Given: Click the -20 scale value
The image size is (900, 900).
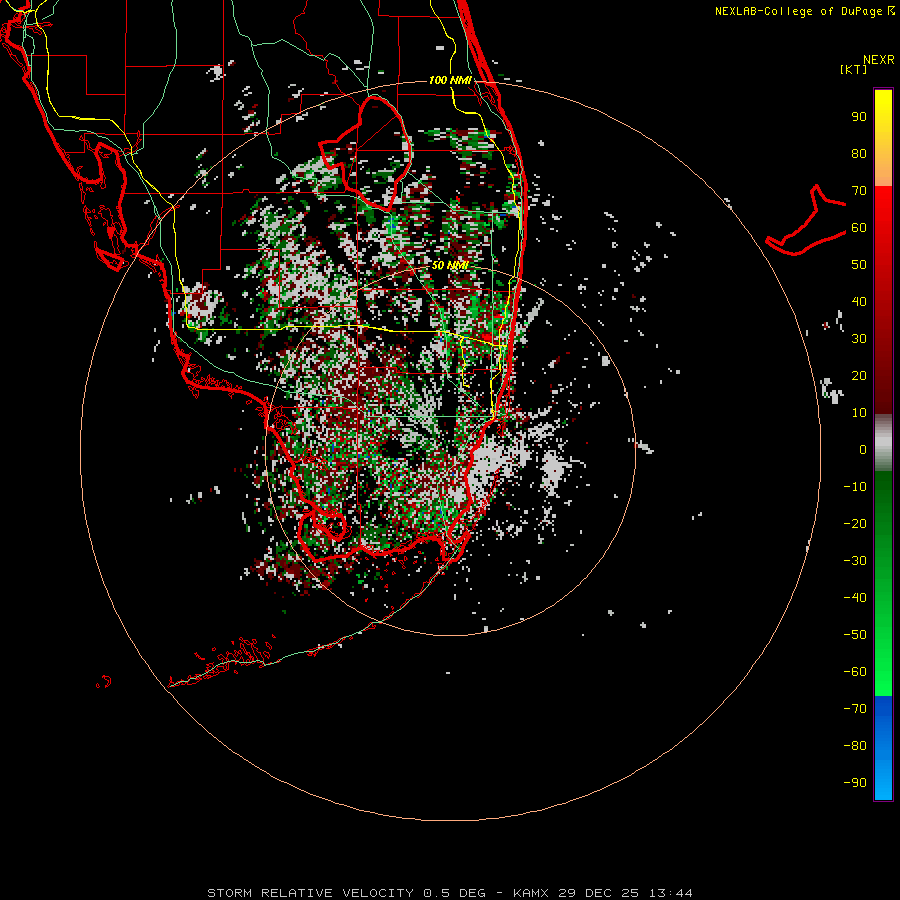Looking at the screenshot, I should (855, 524).
